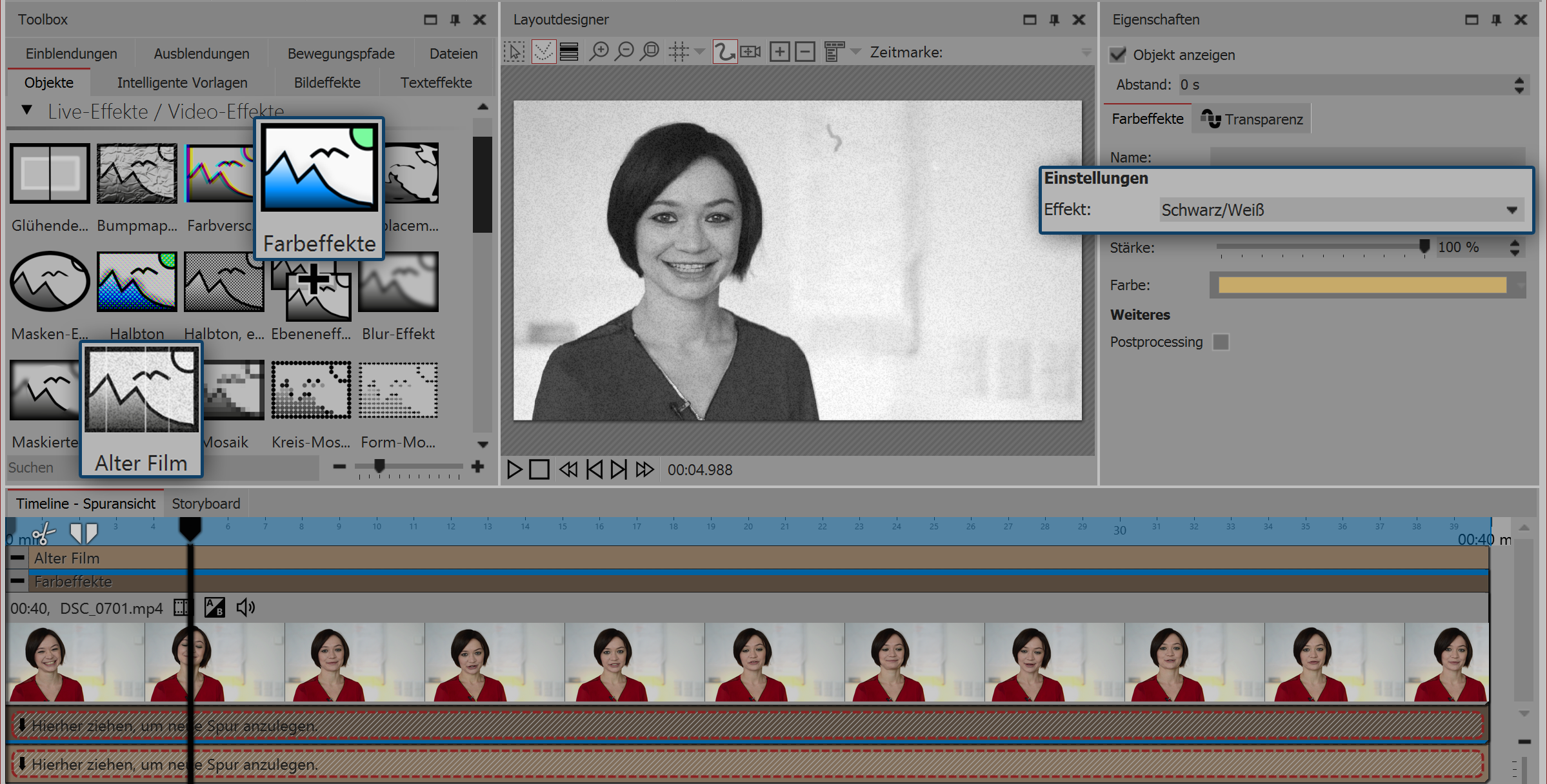Click the Stärke slider handle
Viewport: 1547px width, 784px height.
(1424, 246)
